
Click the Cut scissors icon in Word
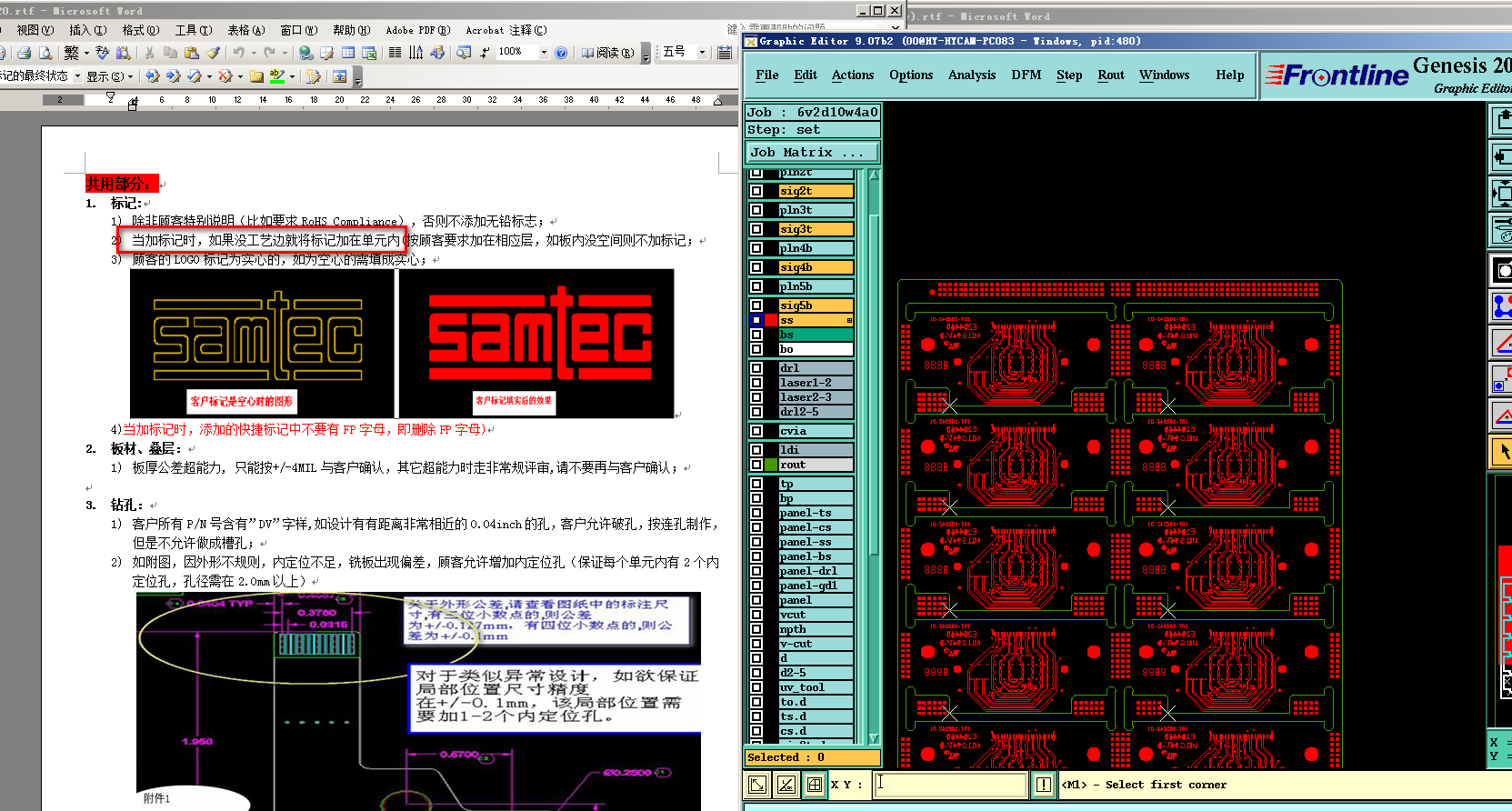coord(149,53)
